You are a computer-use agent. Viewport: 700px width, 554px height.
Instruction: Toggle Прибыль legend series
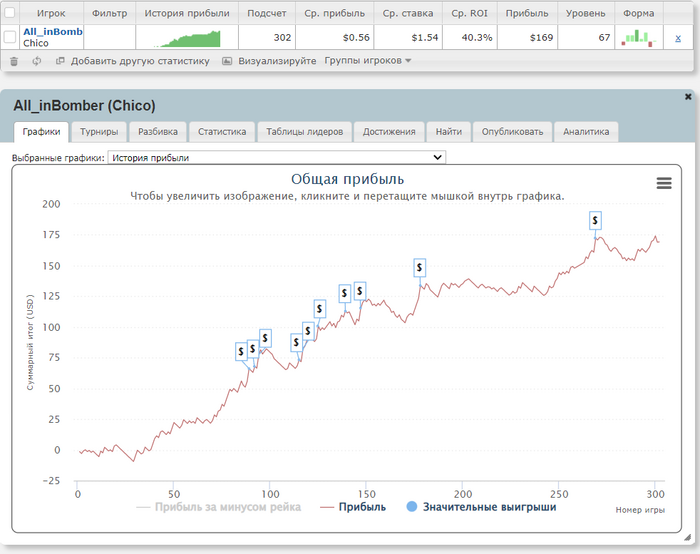click(353, 507)
